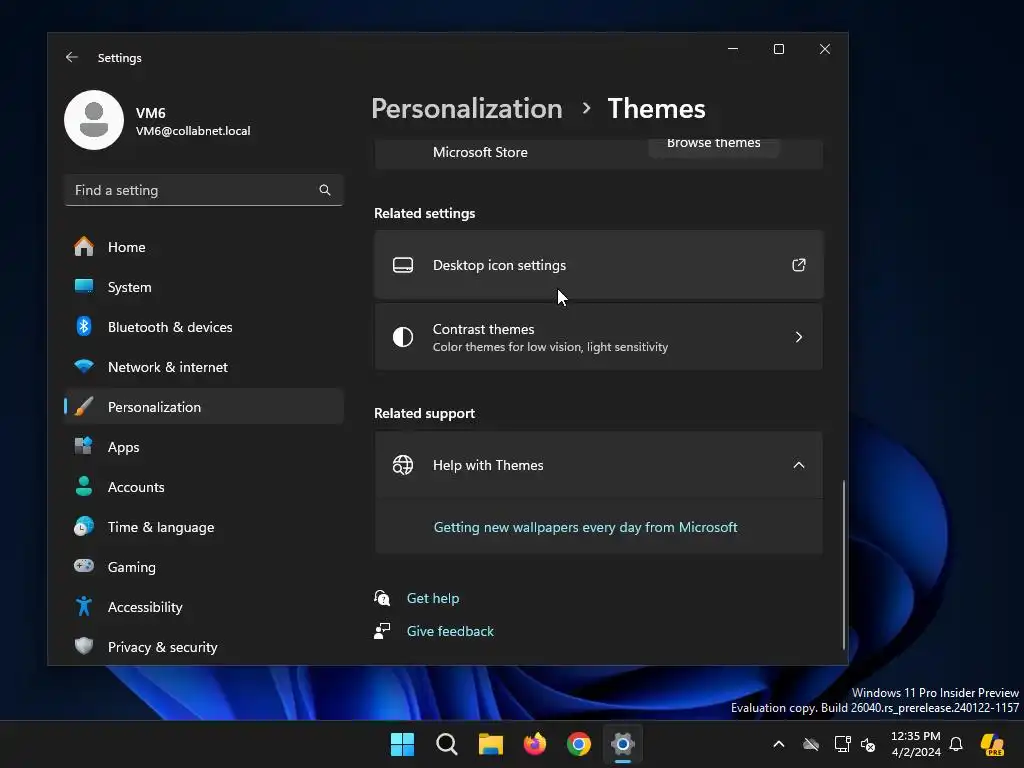Open the daily Microsoft wallpapers link
Screen dimensions: 1024x768
(585, 527)
